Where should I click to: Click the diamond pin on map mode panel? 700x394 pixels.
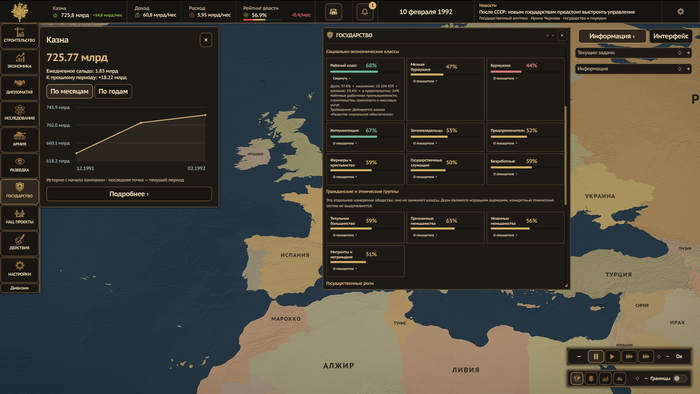(637, 378)
